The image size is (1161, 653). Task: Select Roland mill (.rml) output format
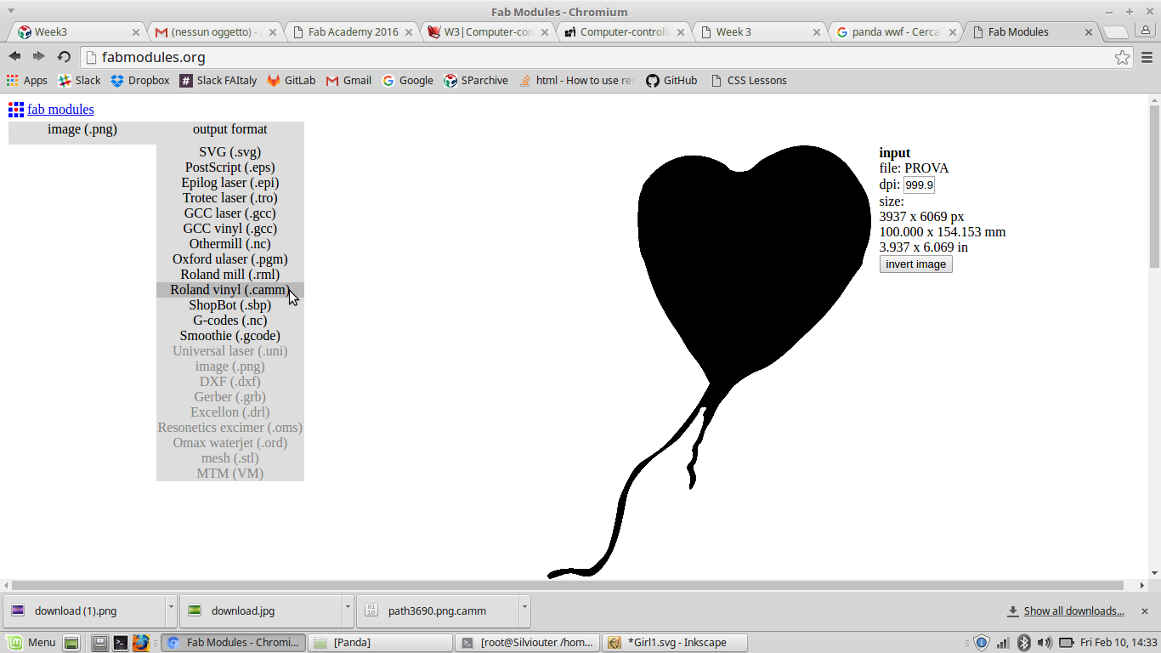(230, 275)
